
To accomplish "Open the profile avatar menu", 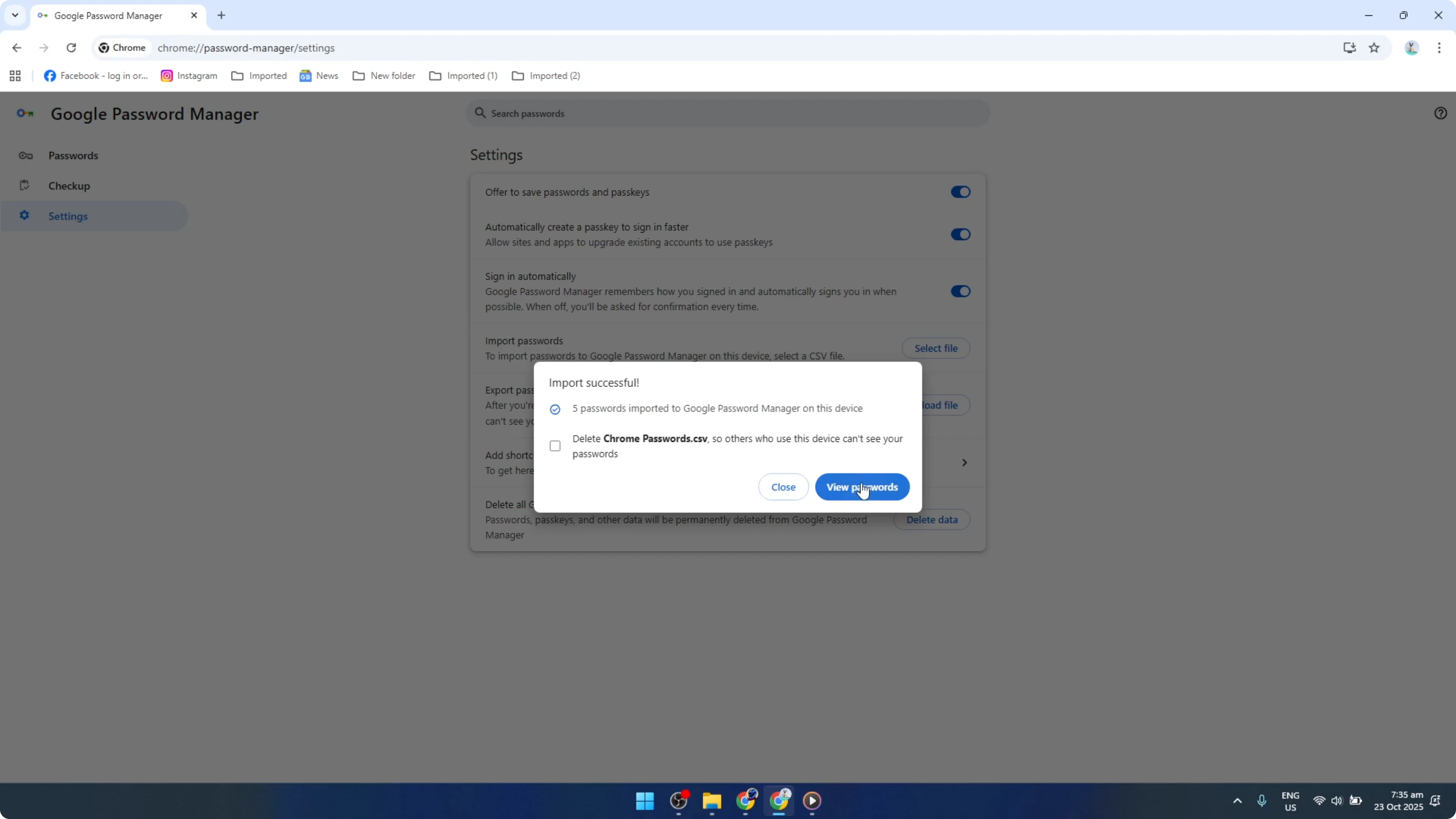I will point(1411,48).
